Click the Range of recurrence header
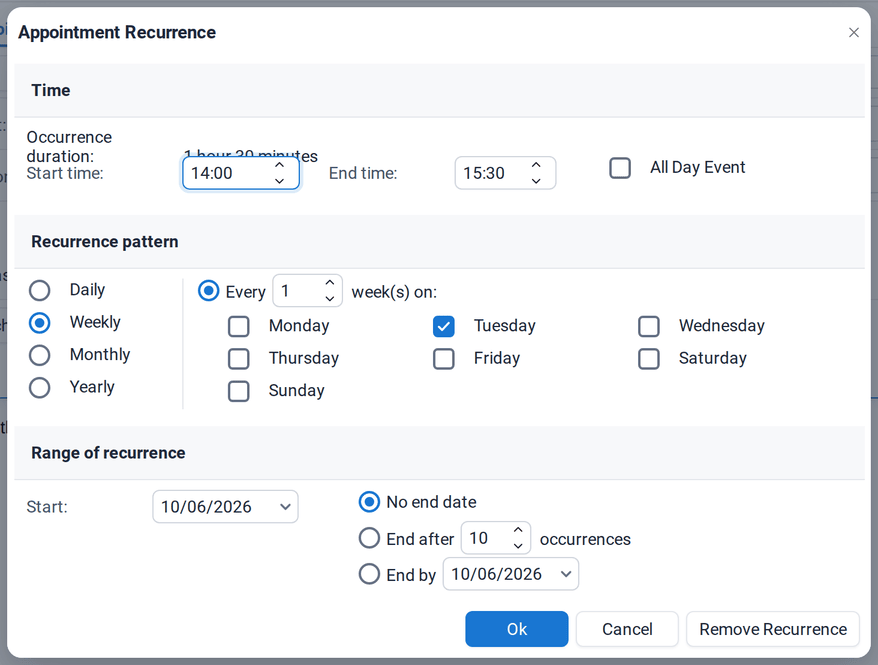 pos(440,453)
